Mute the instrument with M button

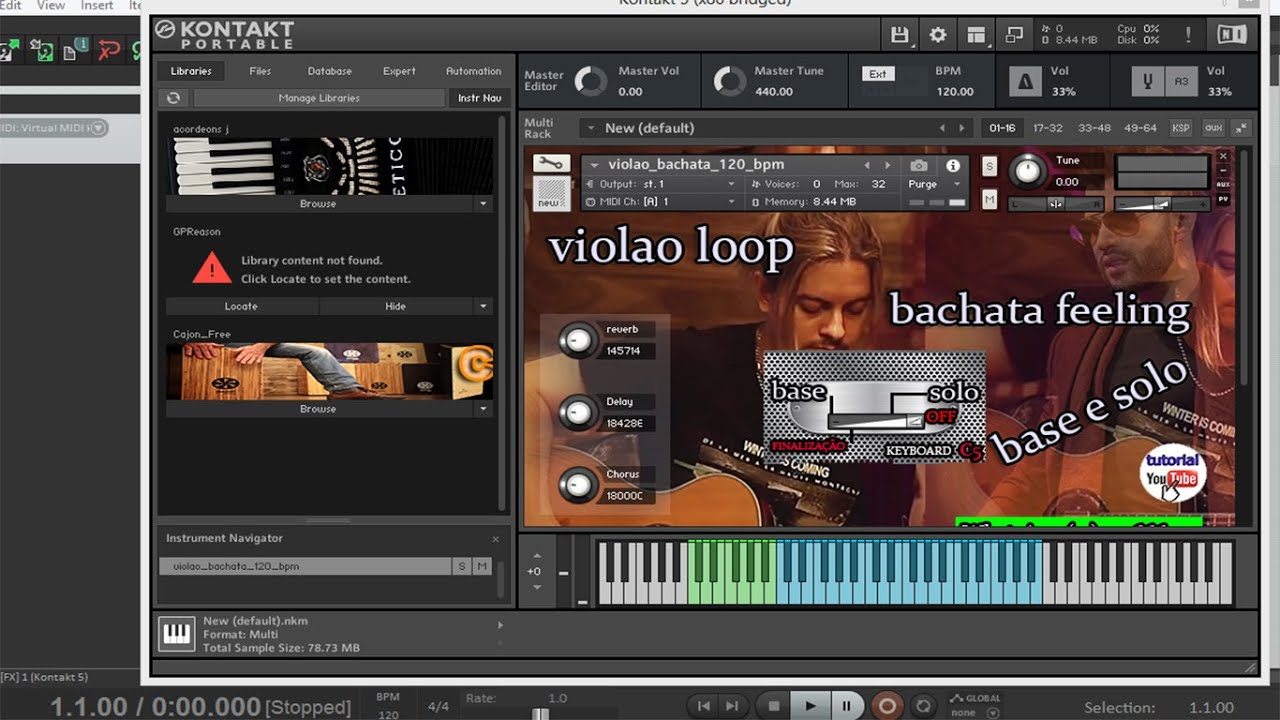(990, 200)
